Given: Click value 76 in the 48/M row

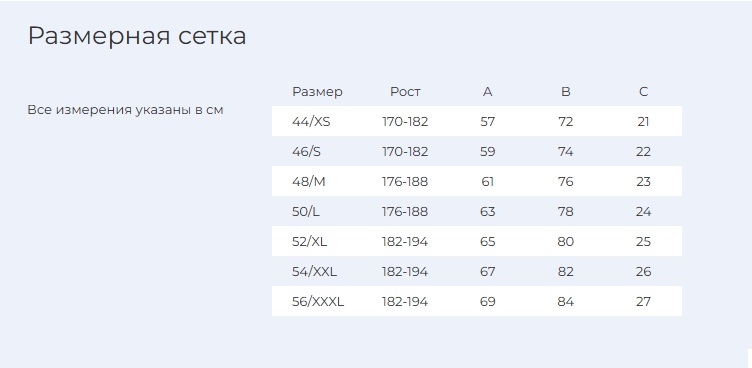Looking at the screenshot, I should coord(565,182).
